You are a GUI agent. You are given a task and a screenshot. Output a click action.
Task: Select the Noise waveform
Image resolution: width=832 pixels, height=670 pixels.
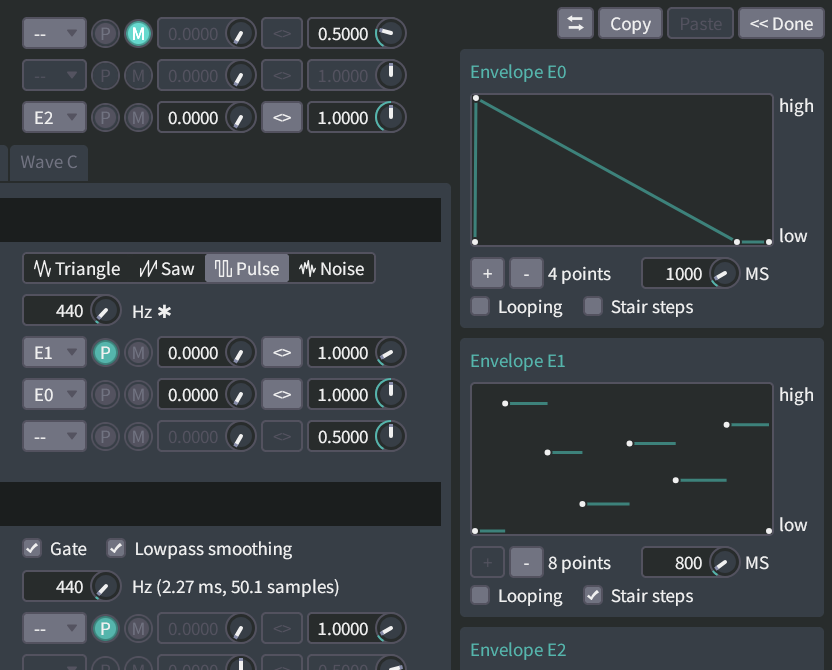point(331,269)
